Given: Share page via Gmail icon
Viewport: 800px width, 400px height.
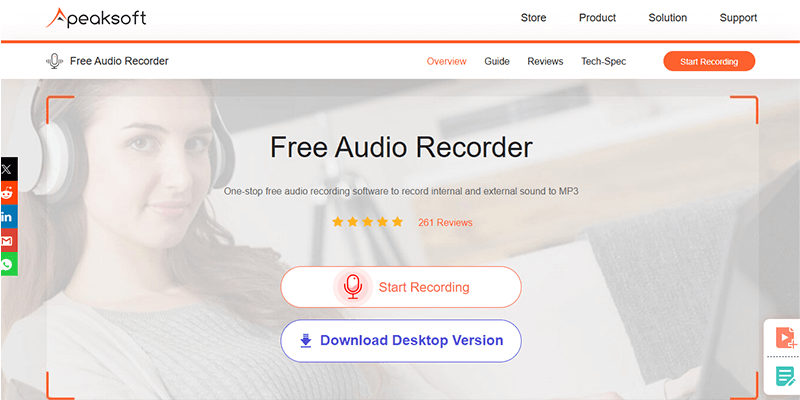Looking at the screenshot, I should pos(9,240).
